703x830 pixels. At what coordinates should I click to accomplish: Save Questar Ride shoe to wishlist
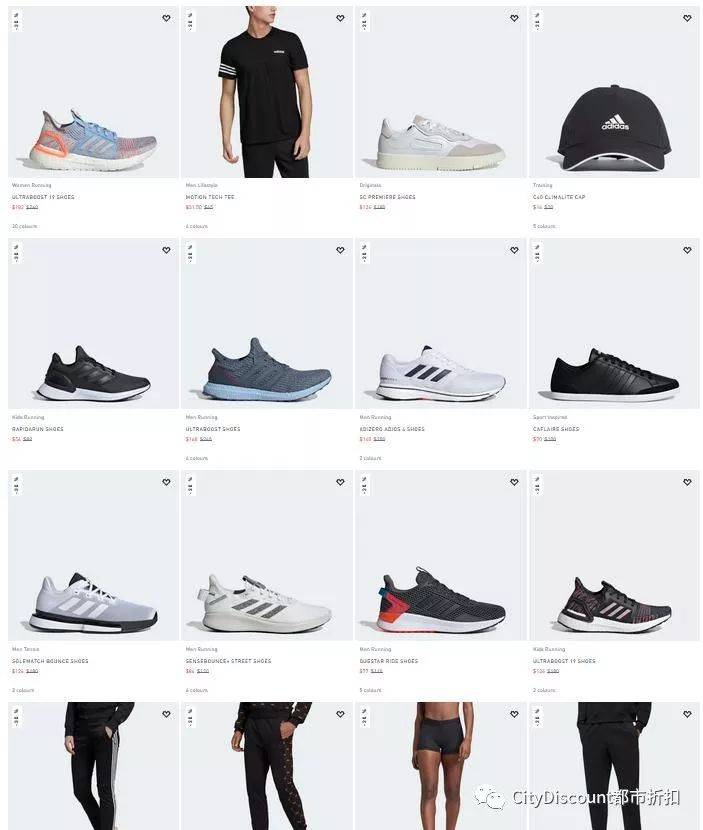point(514,482)
